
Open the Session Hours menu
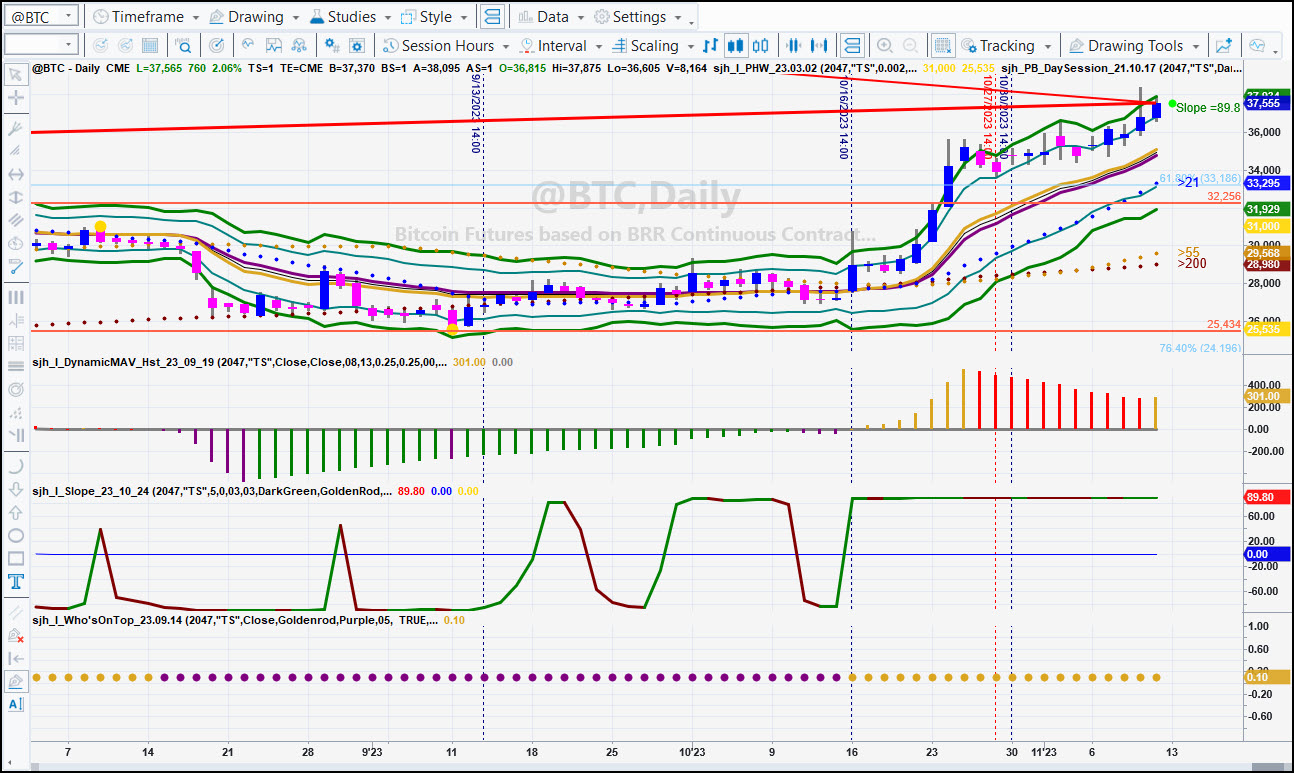446,46
